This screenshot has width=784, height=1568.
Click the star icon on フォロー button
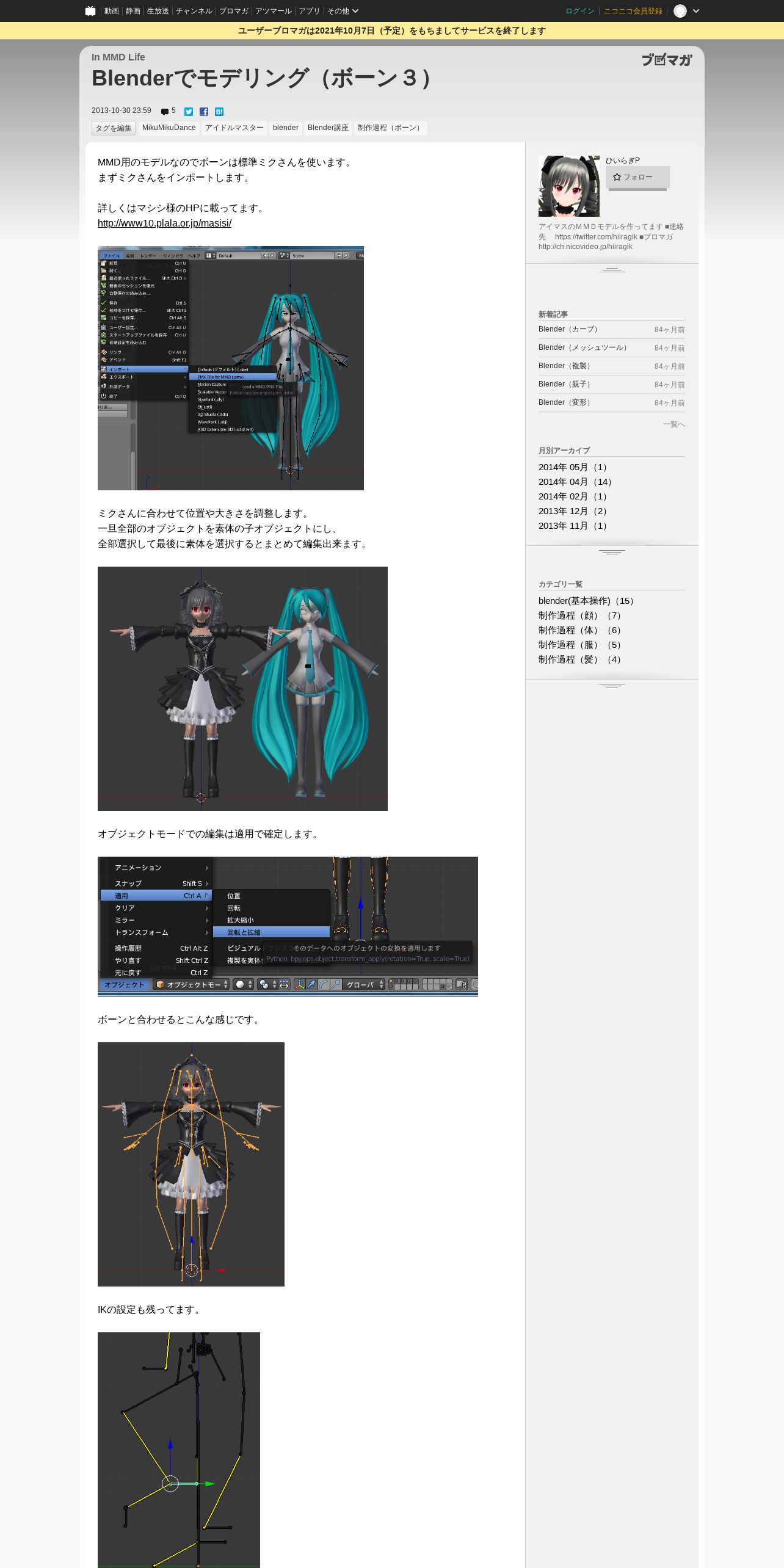[x=617, y=177]
